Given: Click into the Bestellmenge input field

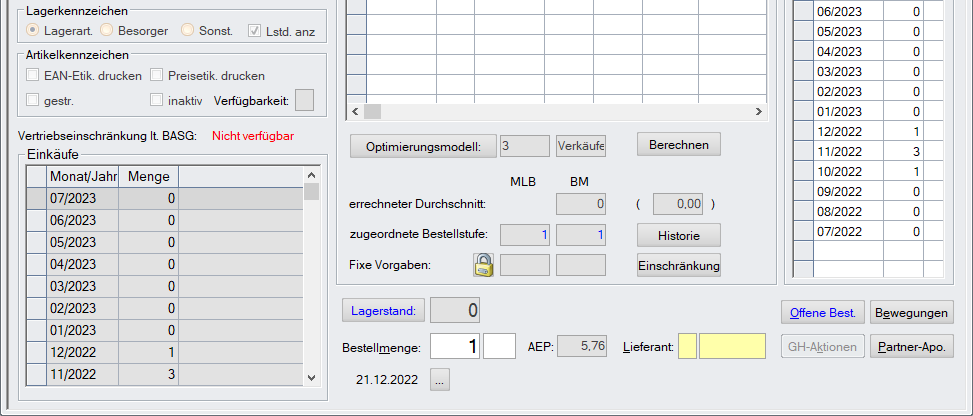Looking at the screenshot, I should [455, 347].
